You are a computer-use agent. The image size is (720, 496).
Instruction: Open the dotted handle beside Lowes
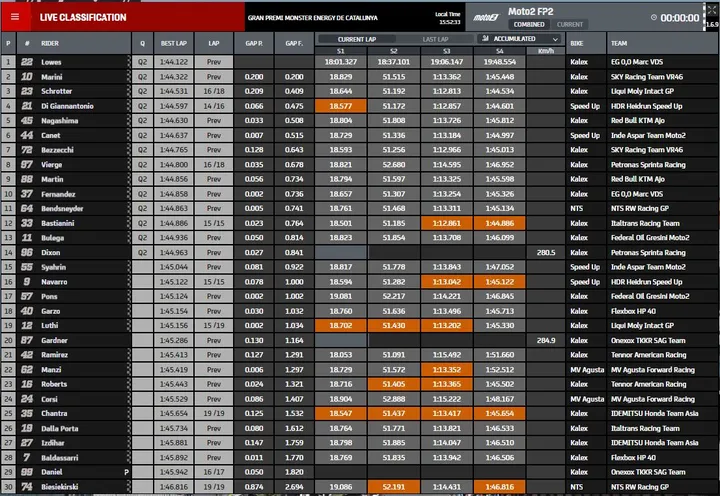pyautogui.click(x=129, y=62)
